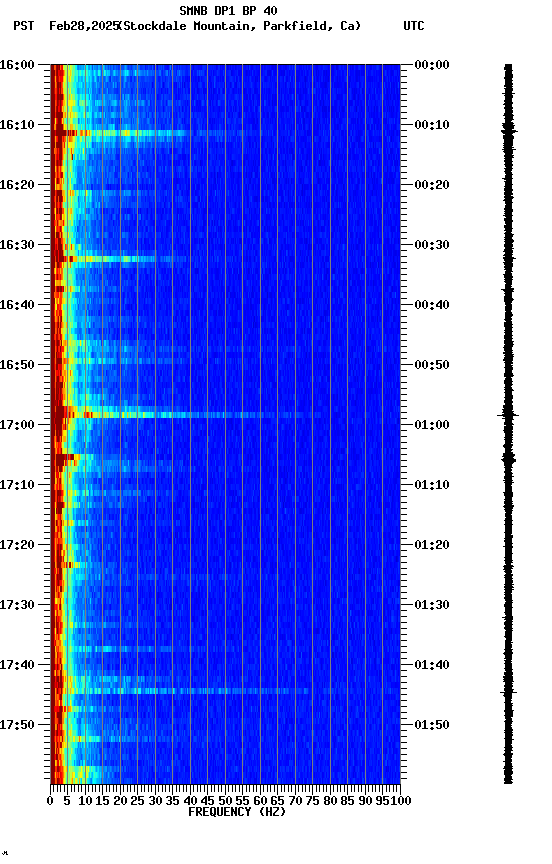Click the 16:30 PST time label

pos(17,245)
